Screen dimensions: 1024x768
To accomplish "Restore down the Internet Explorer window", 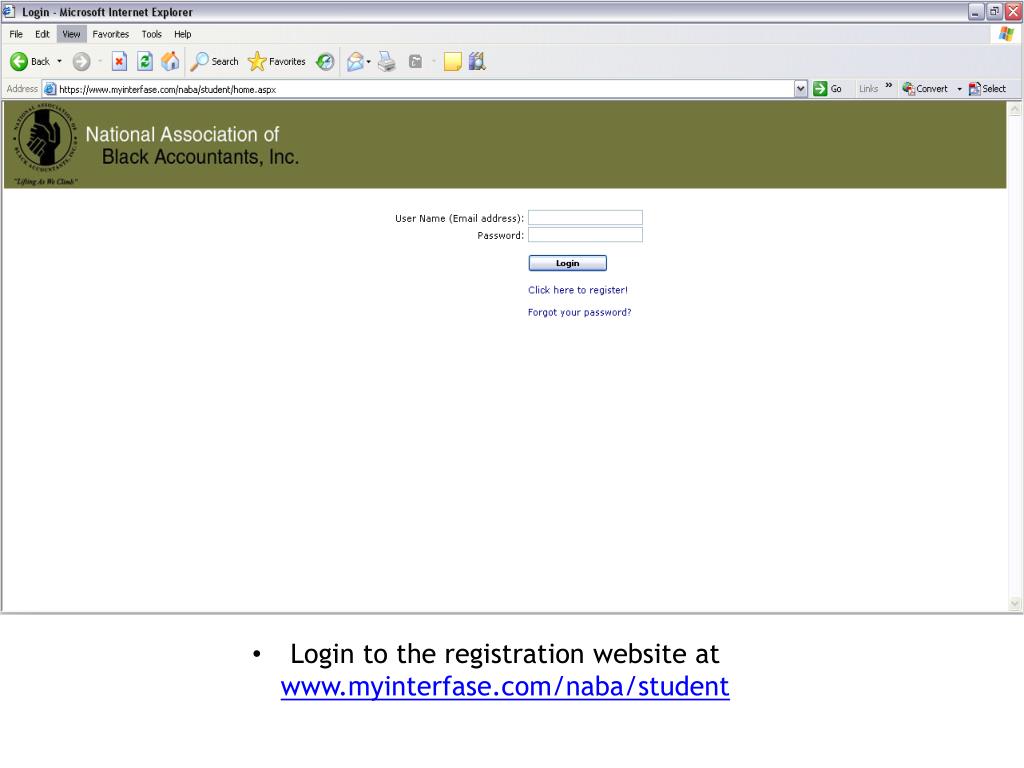I will coord(995,12).
